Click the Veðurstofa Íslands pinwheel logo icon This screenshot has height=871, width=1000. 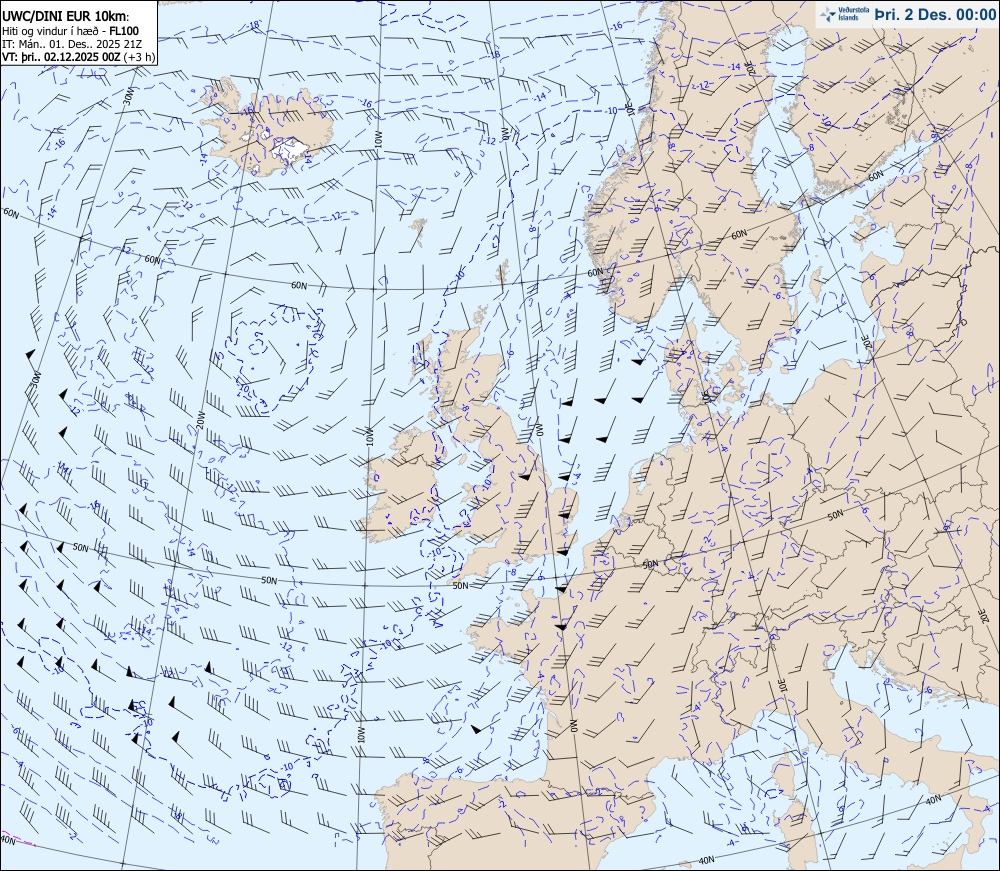click(x=829, y=14)
